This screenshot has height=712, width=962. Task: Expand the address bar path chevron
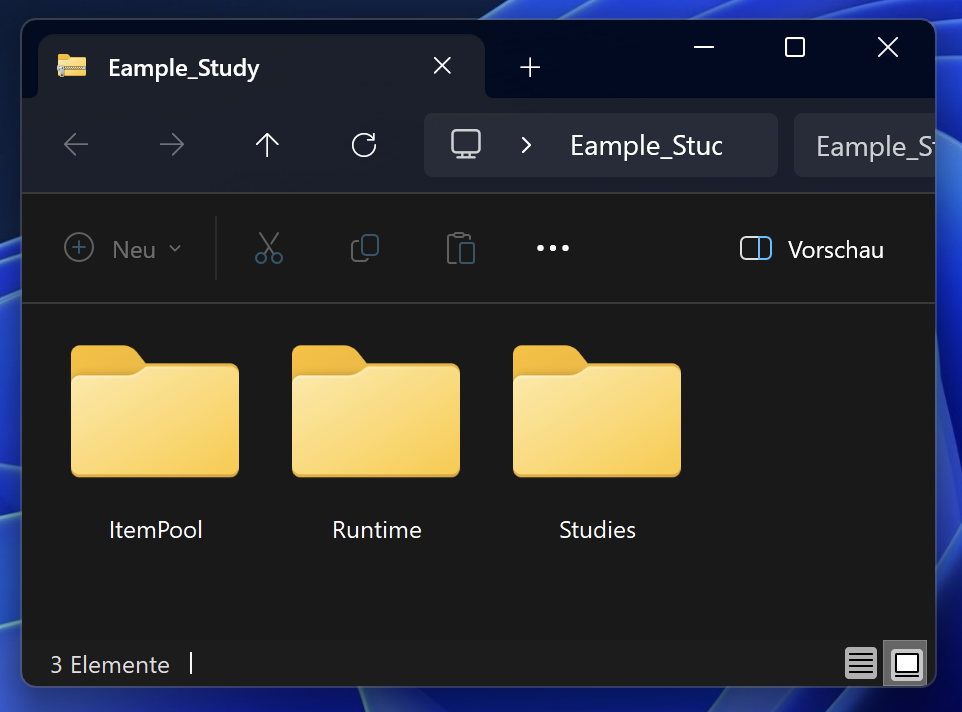pos(526,145)
